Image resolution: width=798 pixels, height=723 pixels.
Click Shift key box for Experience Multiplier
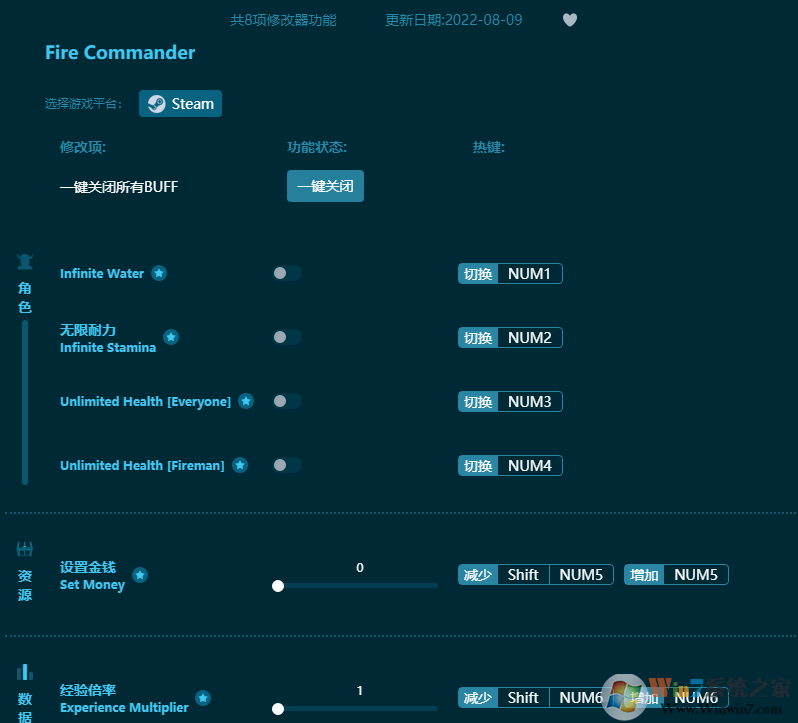pyautogui.click(x=523, y=698)
